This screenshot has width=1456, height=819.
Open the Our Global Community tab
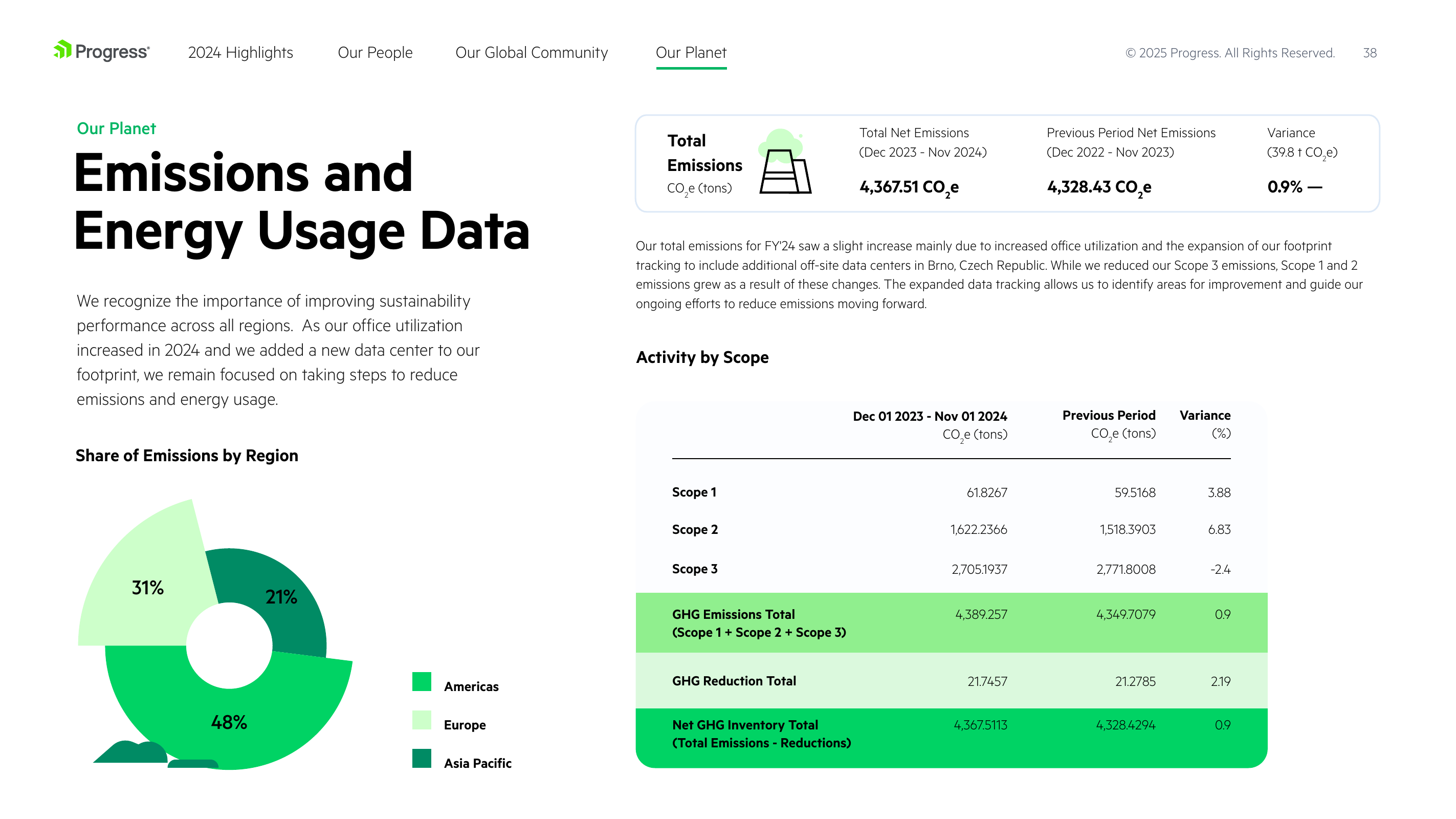(532, 53)
